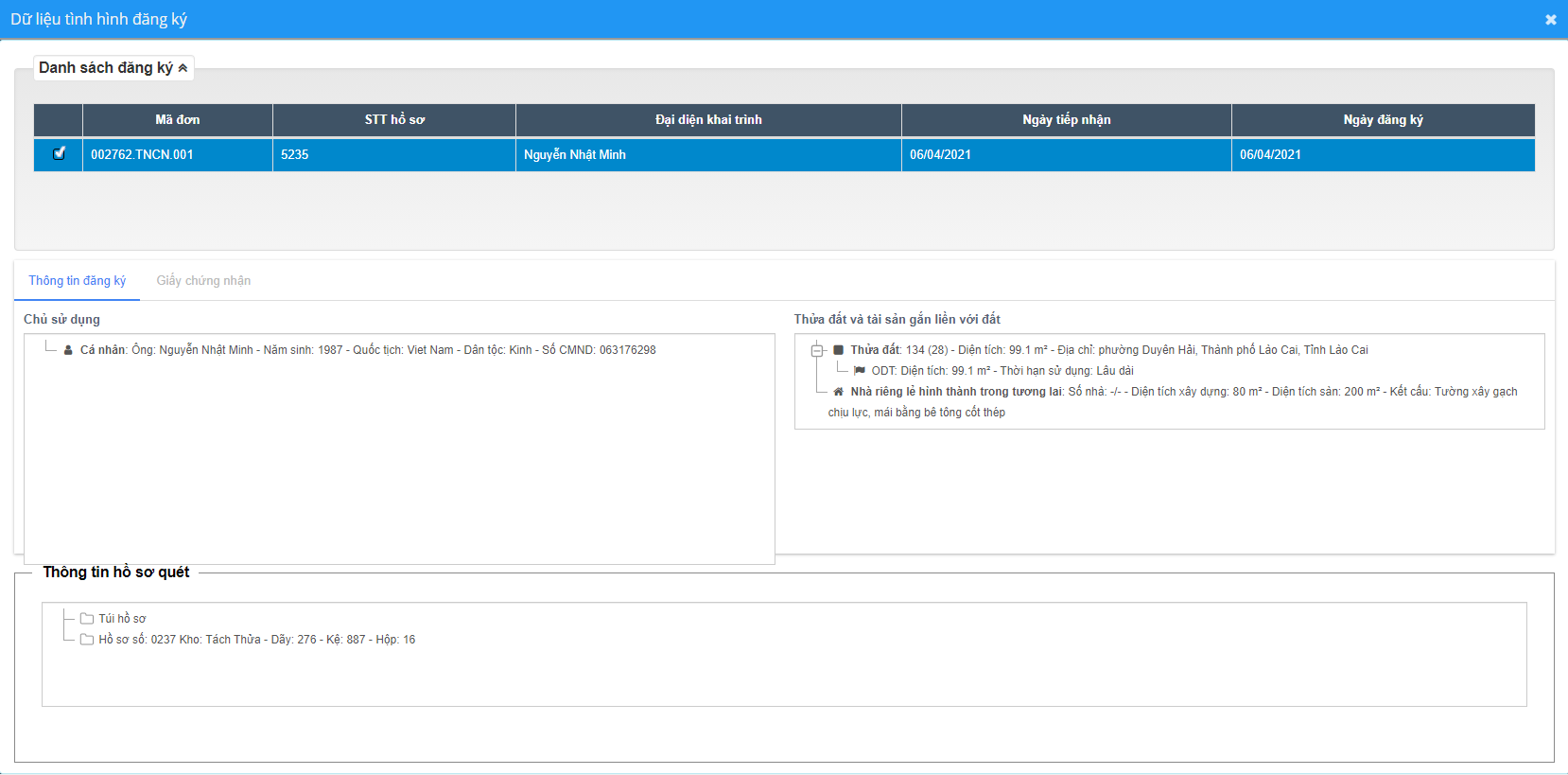The image size is (1568, 775).
Task: Sort by the Mã đơn column header
Action: point(178,120)
